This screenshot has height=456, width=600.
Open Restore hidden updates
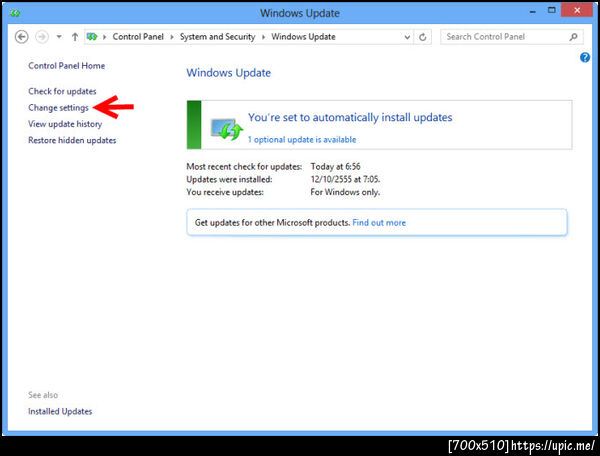pyautogui.click(x=72, y=140)
